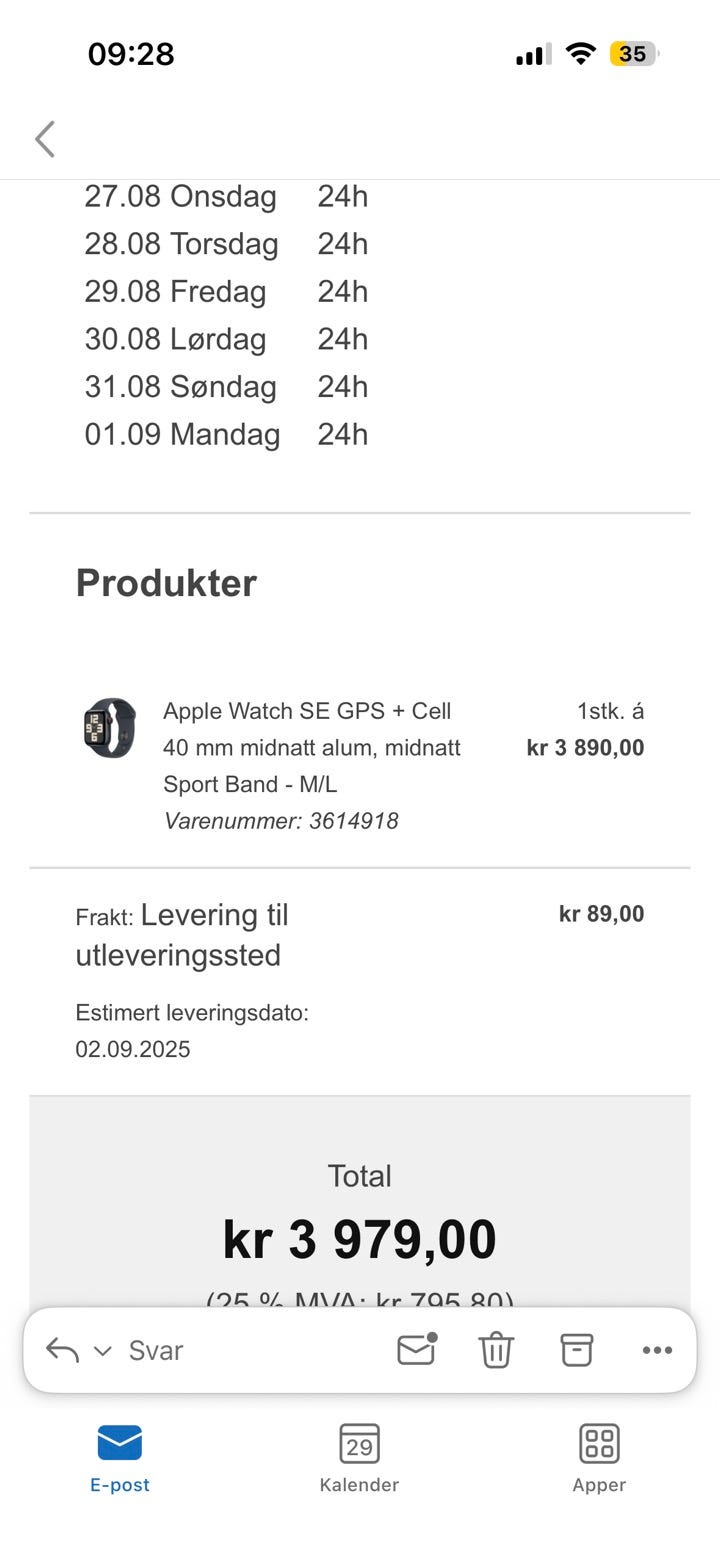Tap the "Svar" reply field
The height and width of the screenshot is (1561, 720).
[x=156, y=1350]
